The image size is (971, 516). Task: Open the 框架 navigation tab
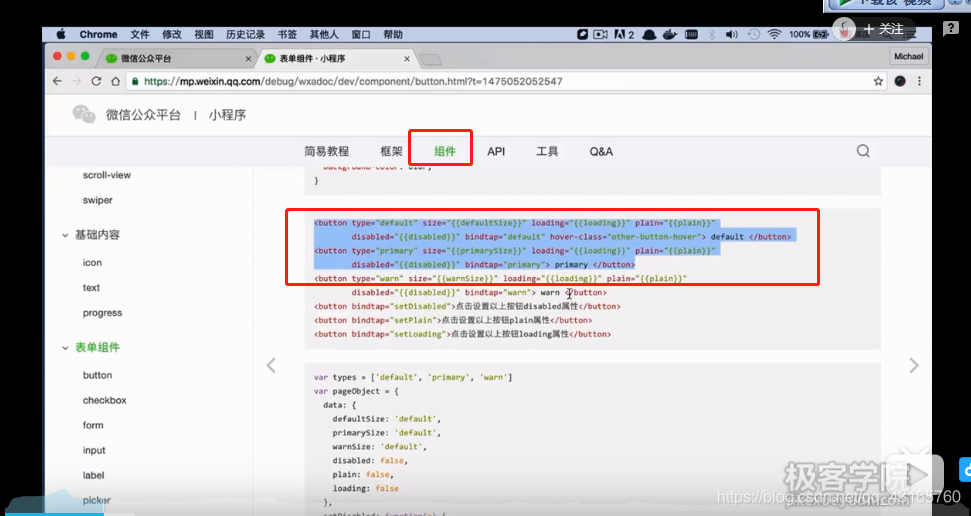391,151
